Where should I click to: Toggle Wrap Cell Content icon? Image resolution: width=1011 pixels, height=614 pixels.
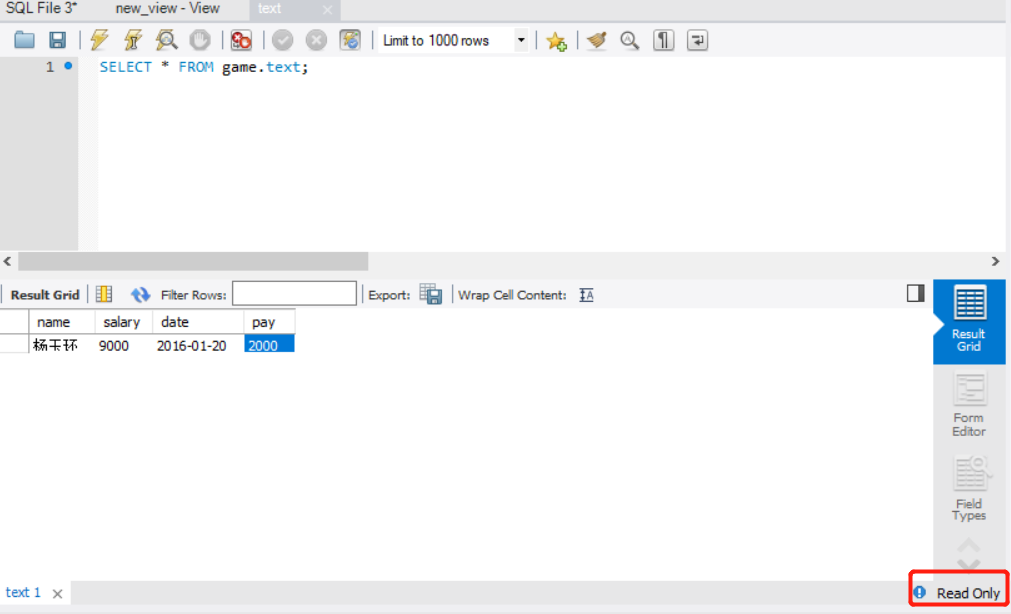click(x=586, y=295)
